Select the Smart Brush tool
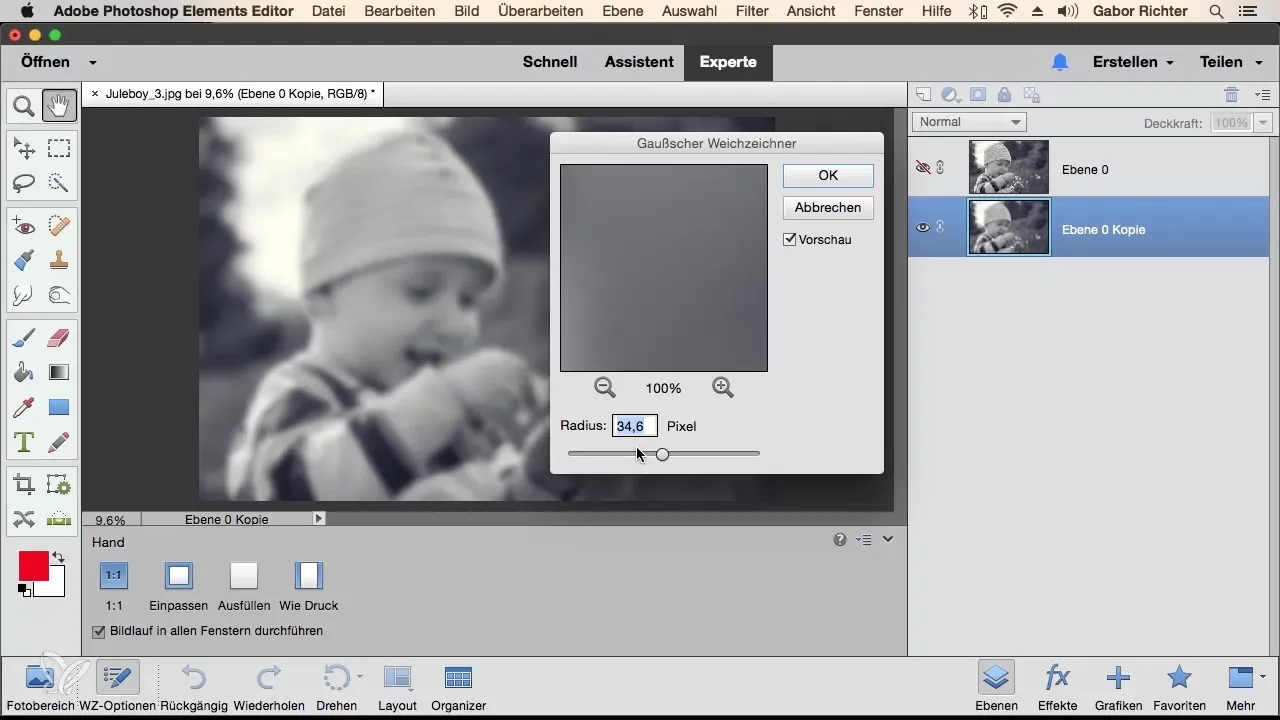The width and height of the screenshot is (1280, 720). pos(24,260)
